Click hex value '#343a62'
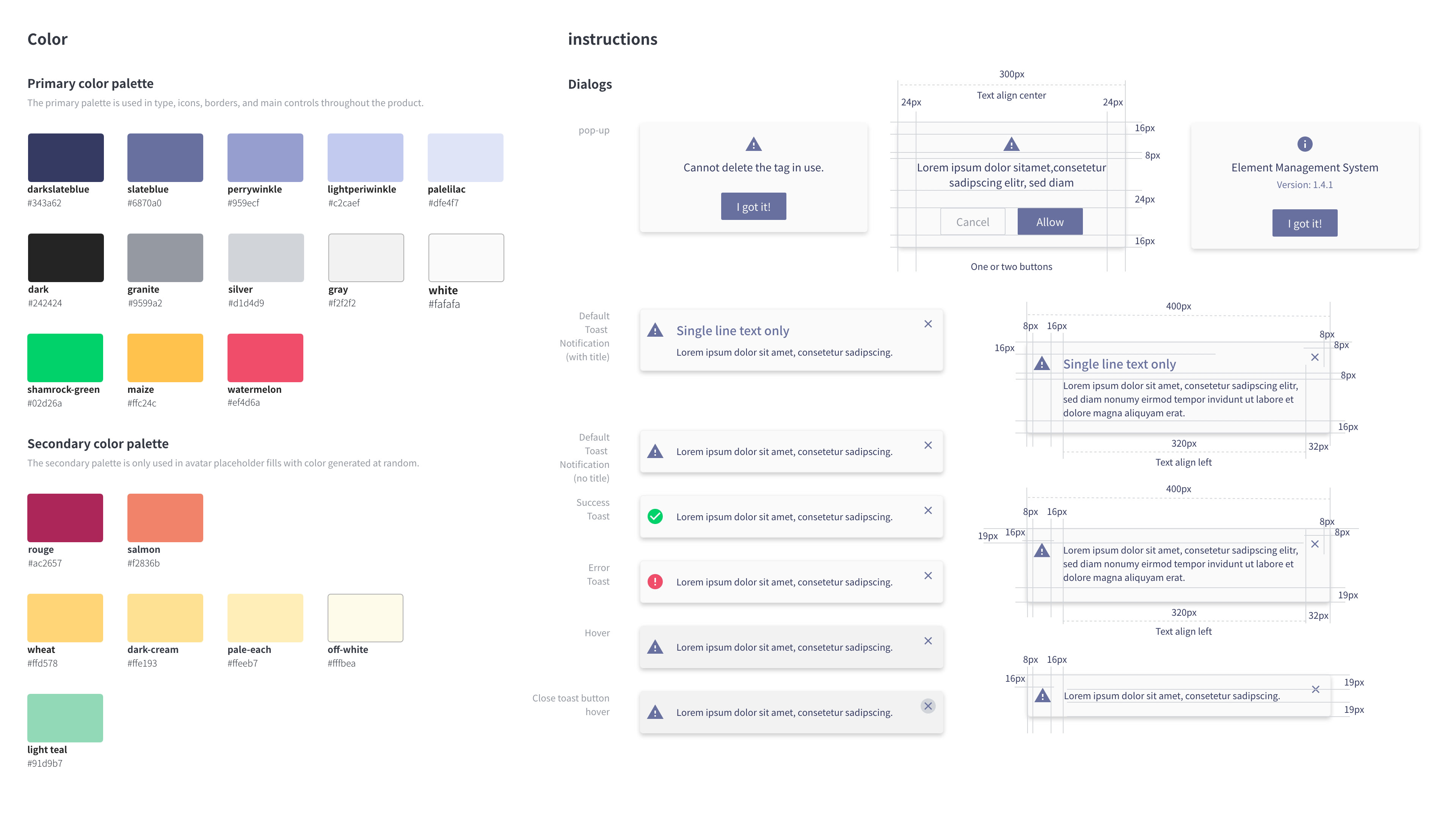The height and width of the screenshot is (819, 1456). [x=44, y=203]
